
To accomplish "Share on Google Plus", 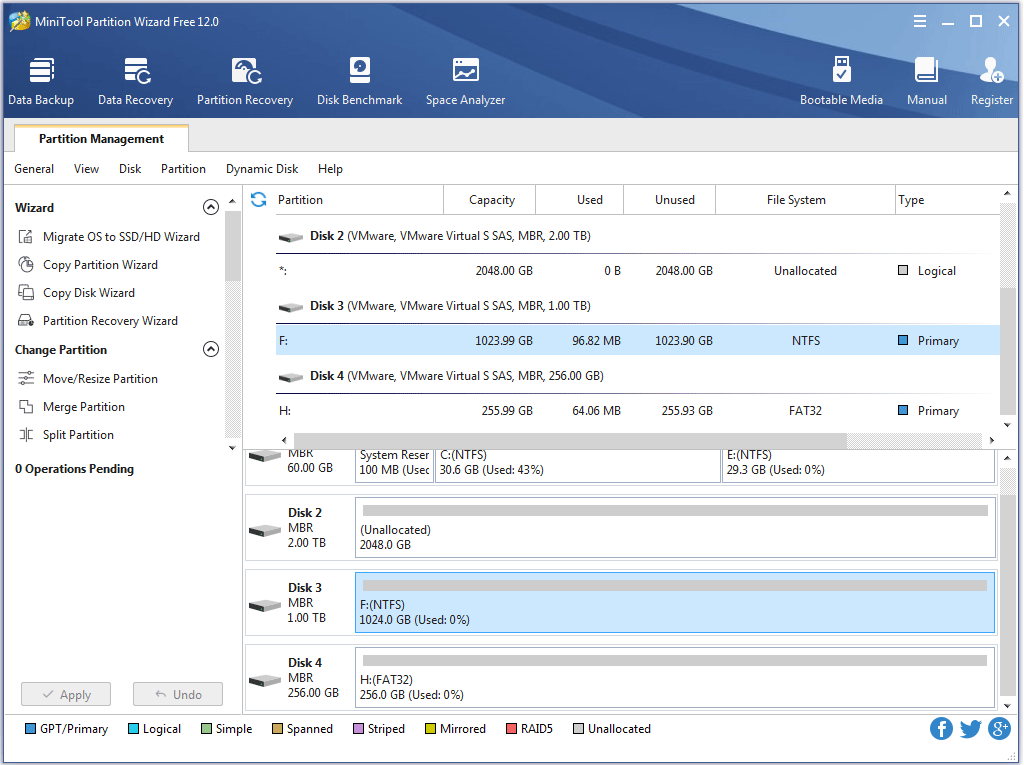I will 999,728.
